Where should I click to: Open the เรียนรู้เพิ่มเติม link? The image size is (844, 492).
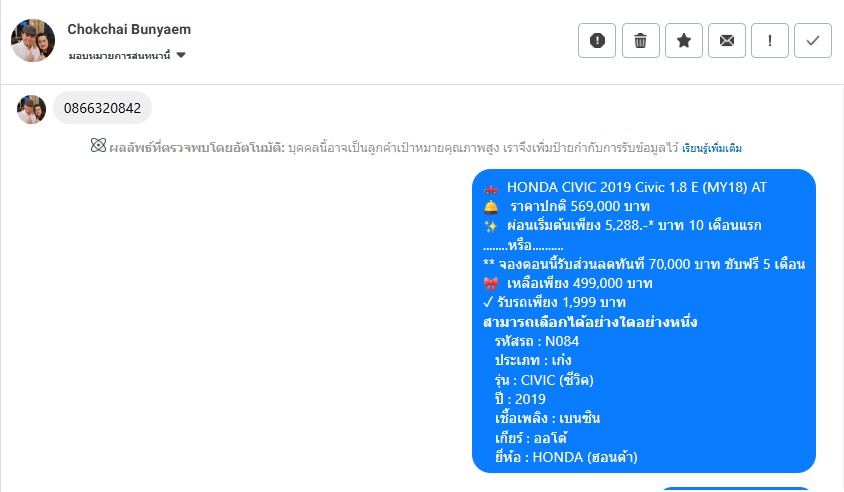click(x=712, y=148)
